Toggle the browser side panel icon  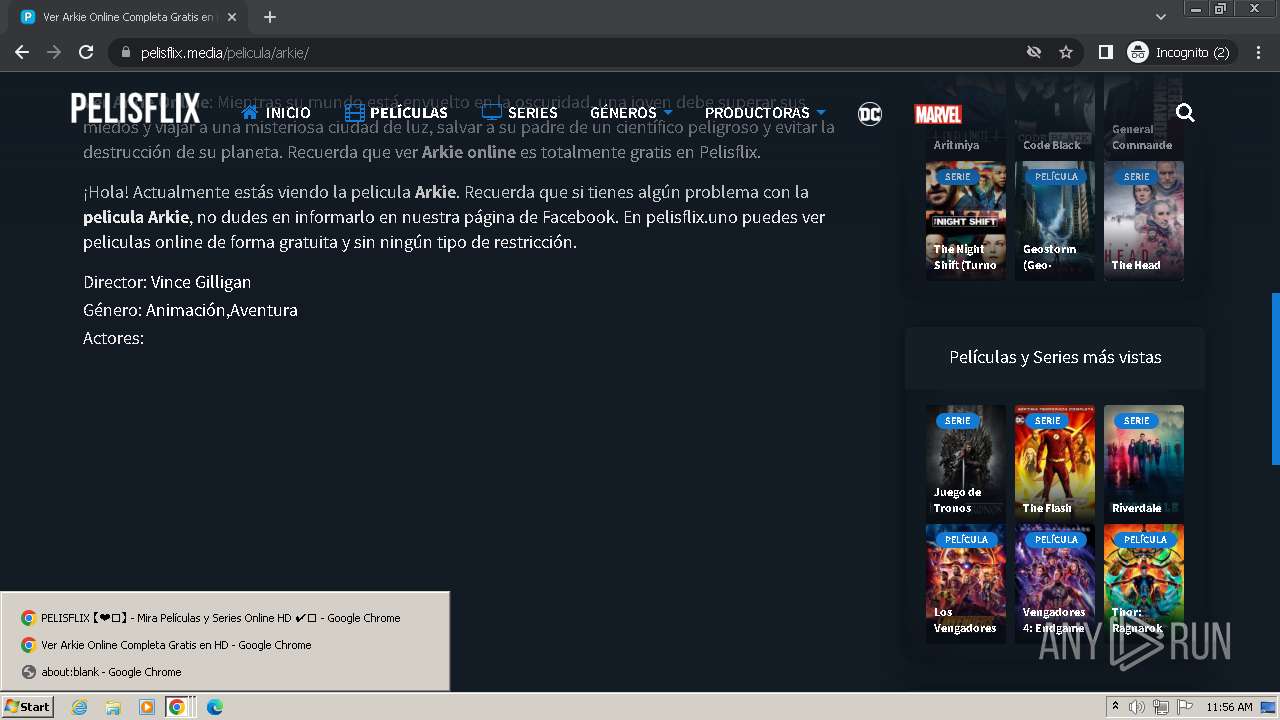[1105, 52]
